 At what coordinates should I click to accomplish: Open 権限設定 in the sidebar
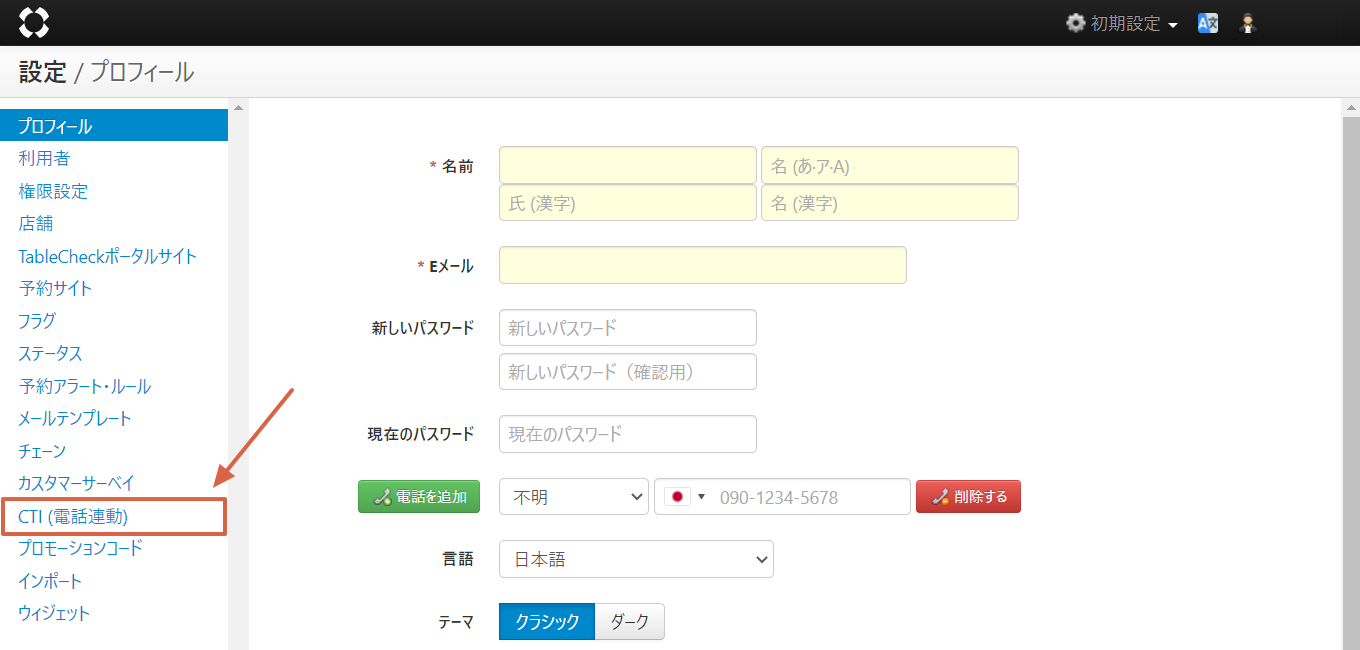click(53, 191)
